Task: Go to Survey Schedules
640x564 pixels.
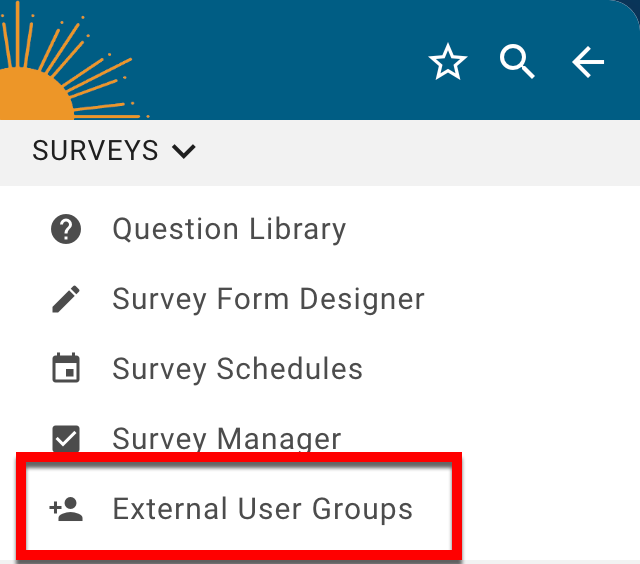Action: pos(237,369)
